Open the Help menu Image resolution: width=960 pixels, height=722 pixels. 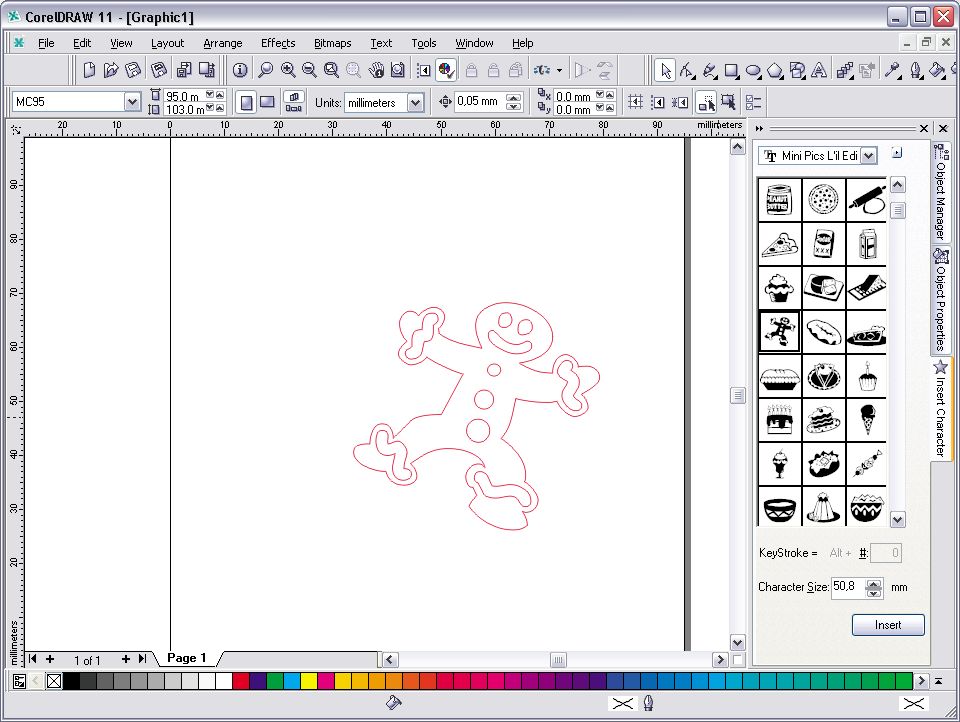click(x=522, y=43)
